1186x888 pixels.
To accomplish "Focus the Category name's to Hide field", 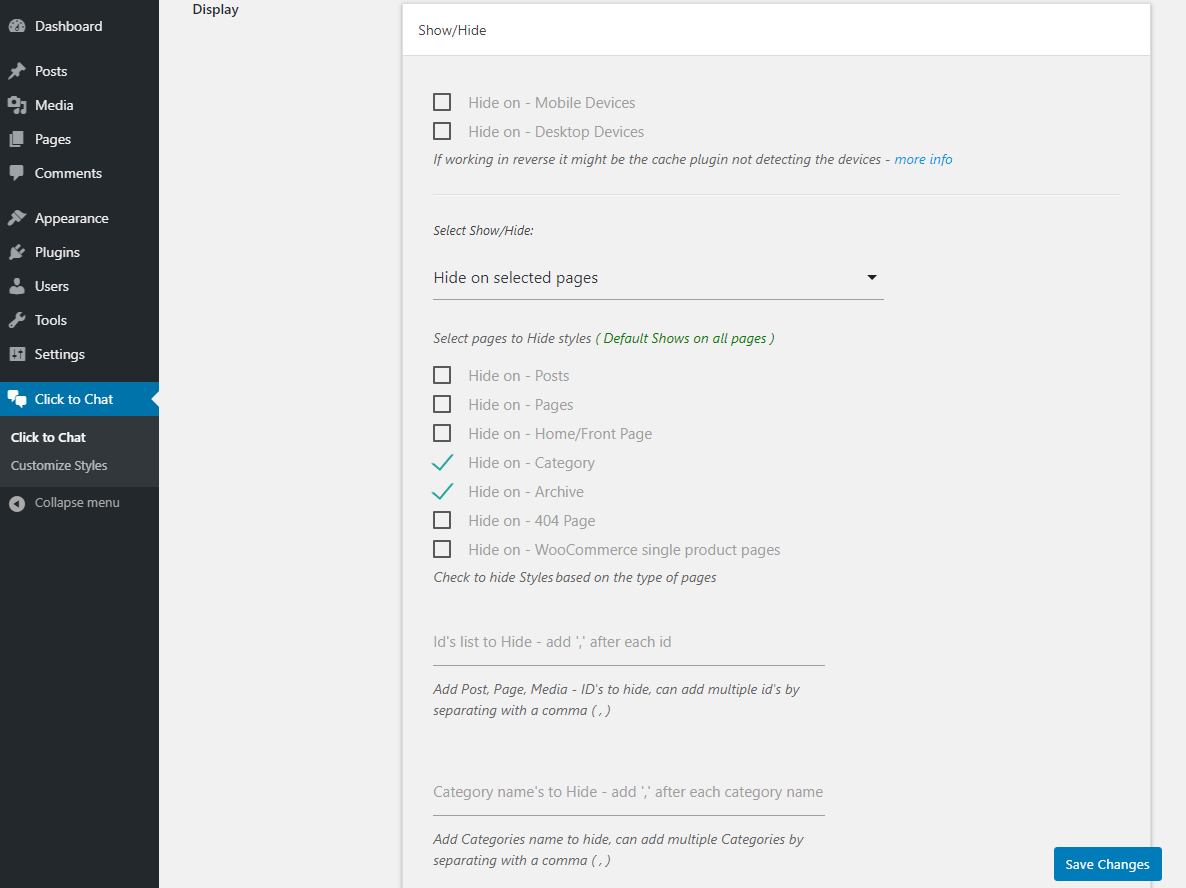I will [x=629, y=793].
